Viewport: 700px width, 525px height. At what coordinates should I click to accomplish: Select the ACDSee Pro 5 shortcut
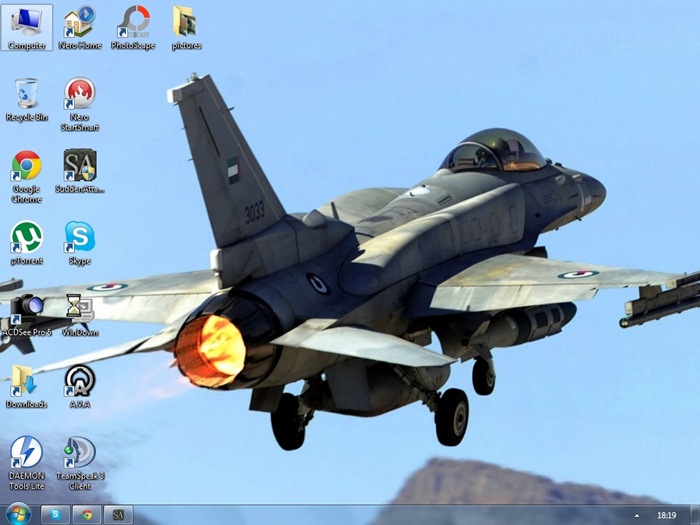(x=27, y=315)
